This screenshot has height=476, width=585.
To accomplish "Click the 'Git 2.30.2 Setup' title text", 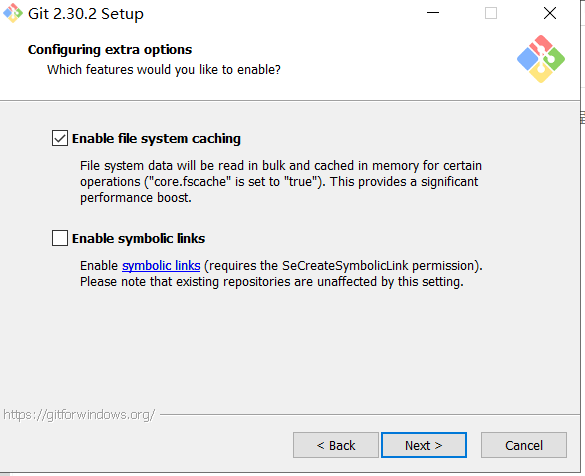I will tap(86, 14).
